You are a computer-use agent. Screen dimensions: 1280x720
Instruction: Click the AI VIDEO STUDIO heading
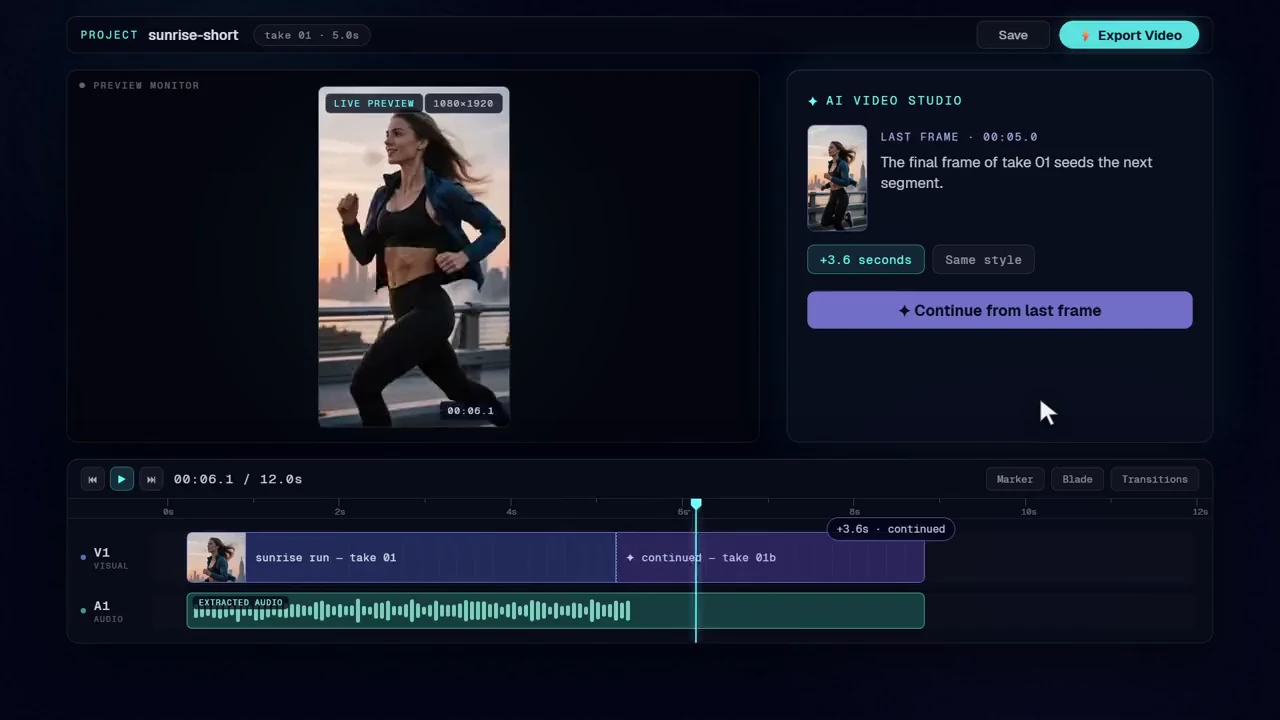[885, 101]
